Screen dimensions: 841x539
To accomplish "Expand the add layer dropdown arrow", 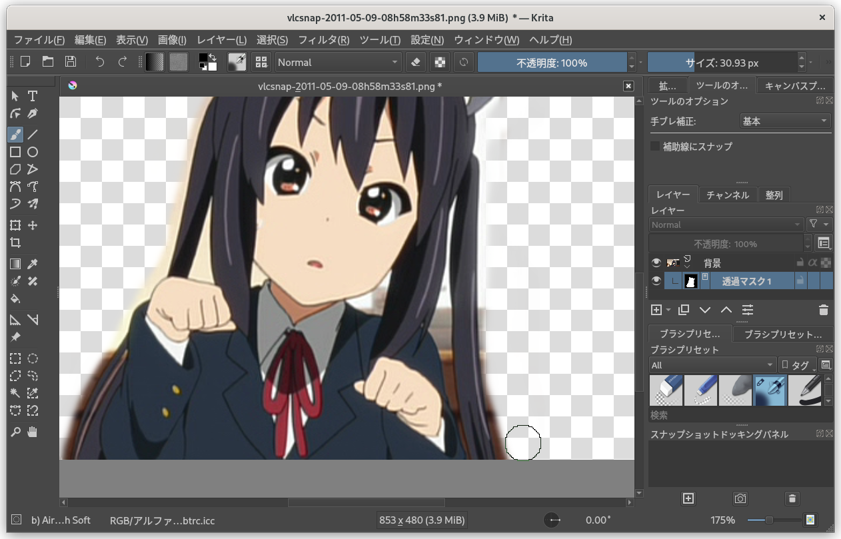I will [x=669, y=310].
